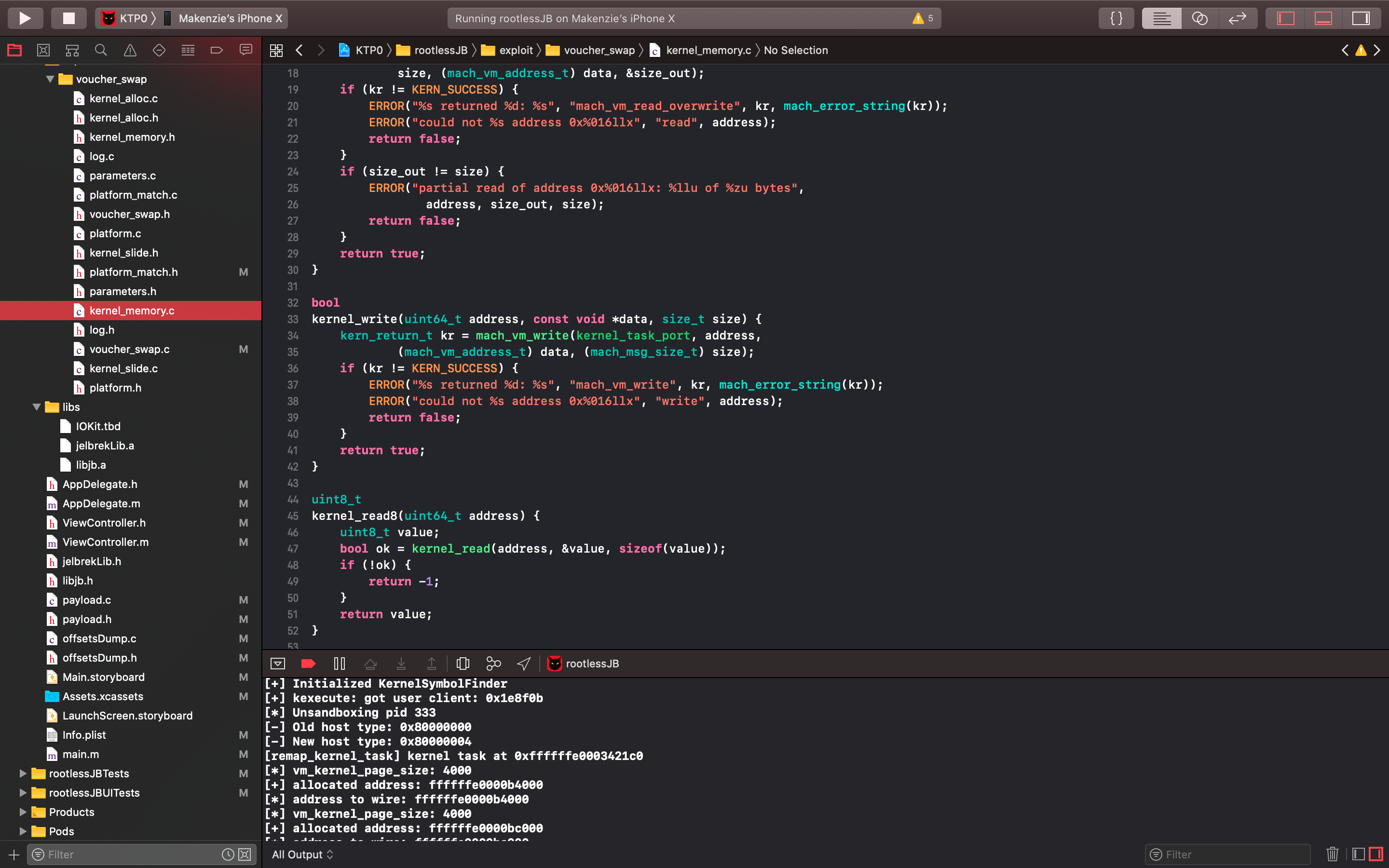The width and height of the screenshot is (1389, 868).
Task: Stop the running rootlessJB app
Action: click(x=68, y=18)
